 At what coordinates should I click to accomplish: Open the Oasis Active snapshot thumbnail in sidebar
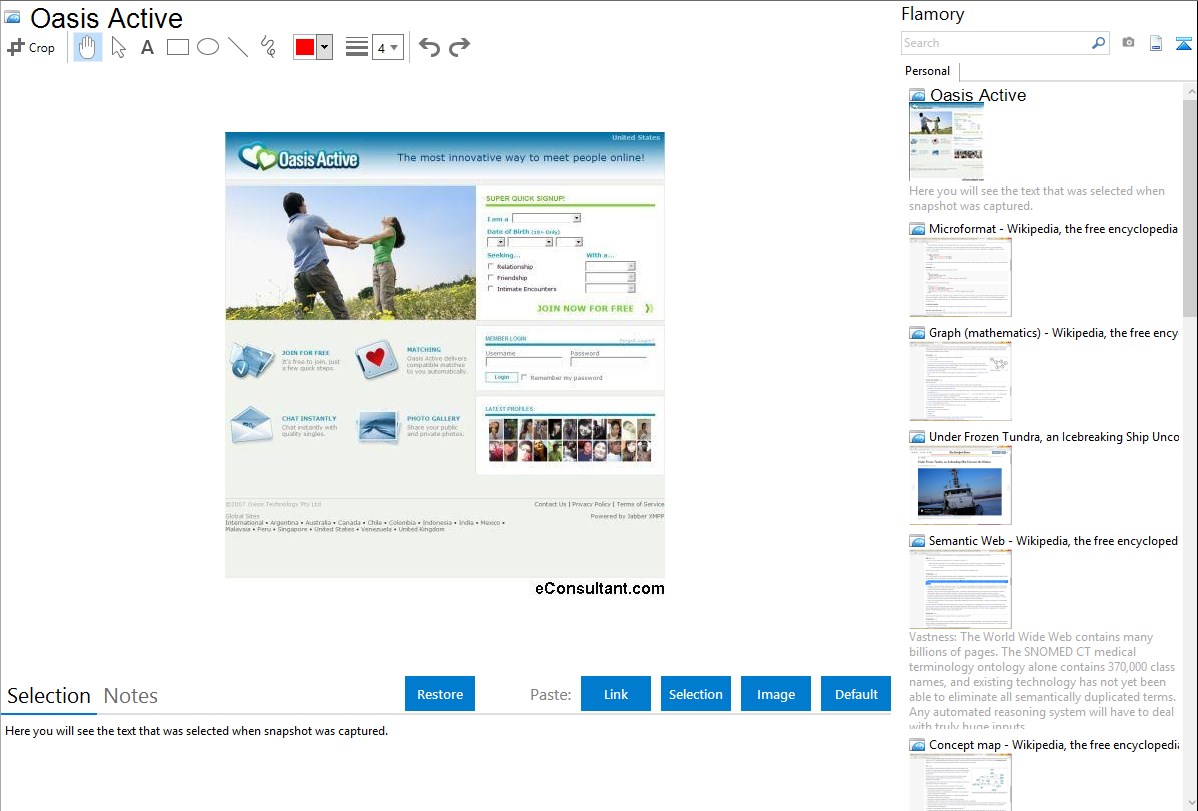(947, 142)
